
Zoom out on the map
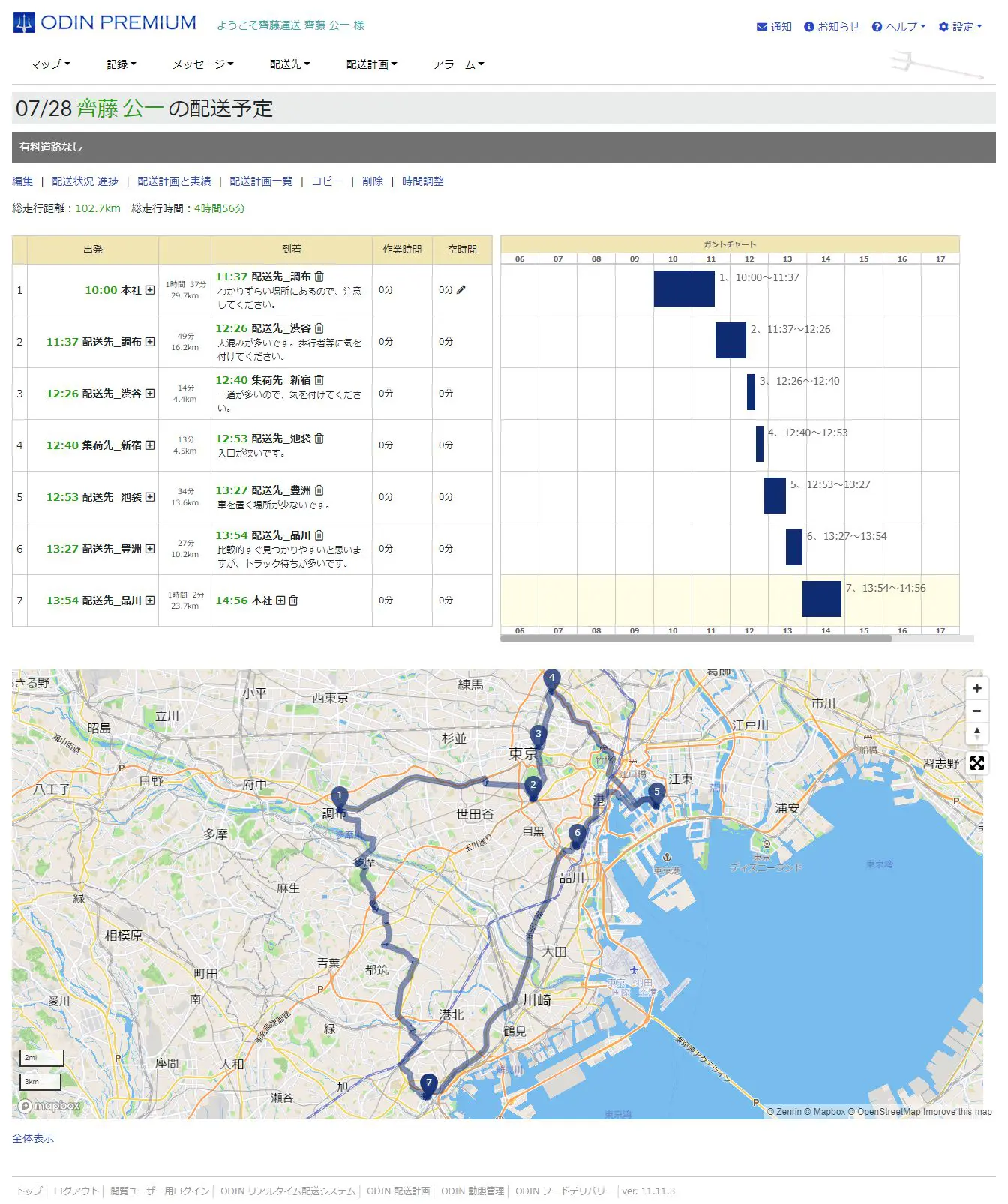tap(976, 711)
